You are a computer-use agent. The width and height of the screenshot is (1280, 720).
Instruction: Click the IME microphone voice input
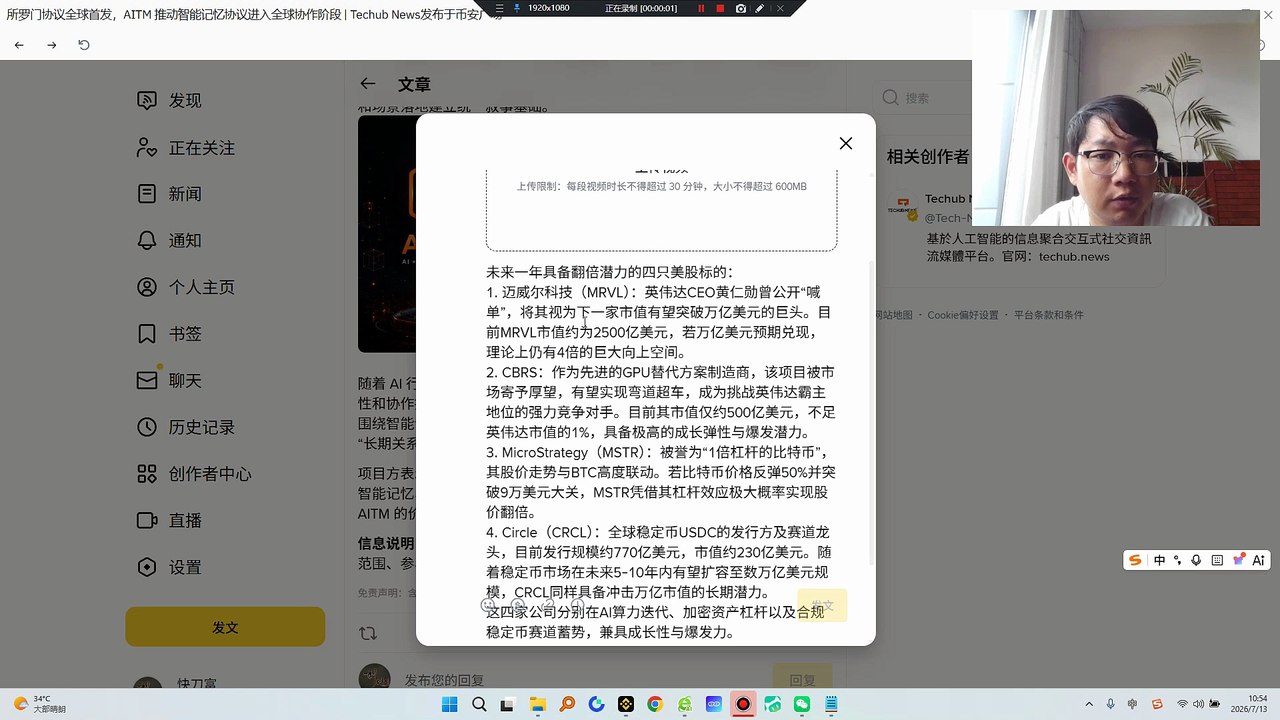1196,561
